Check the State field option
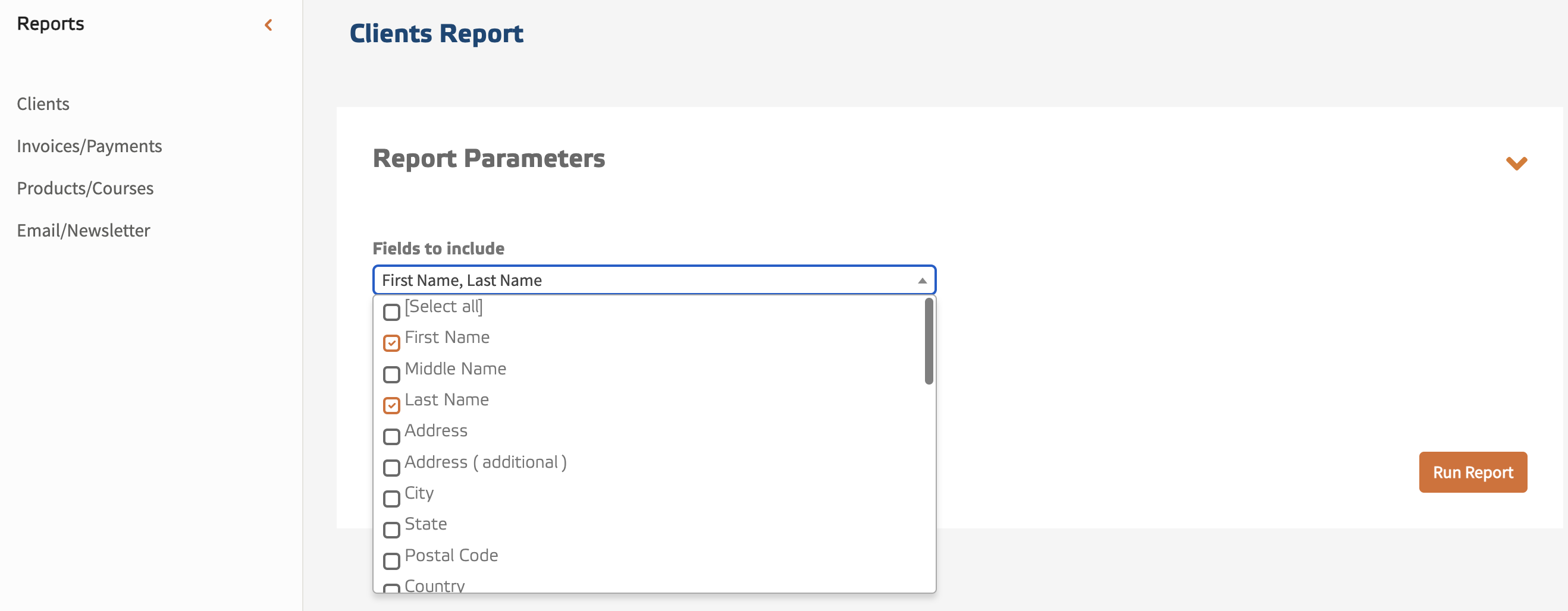The height and width of the screenshot is (611, 1568). click(391, 530)
